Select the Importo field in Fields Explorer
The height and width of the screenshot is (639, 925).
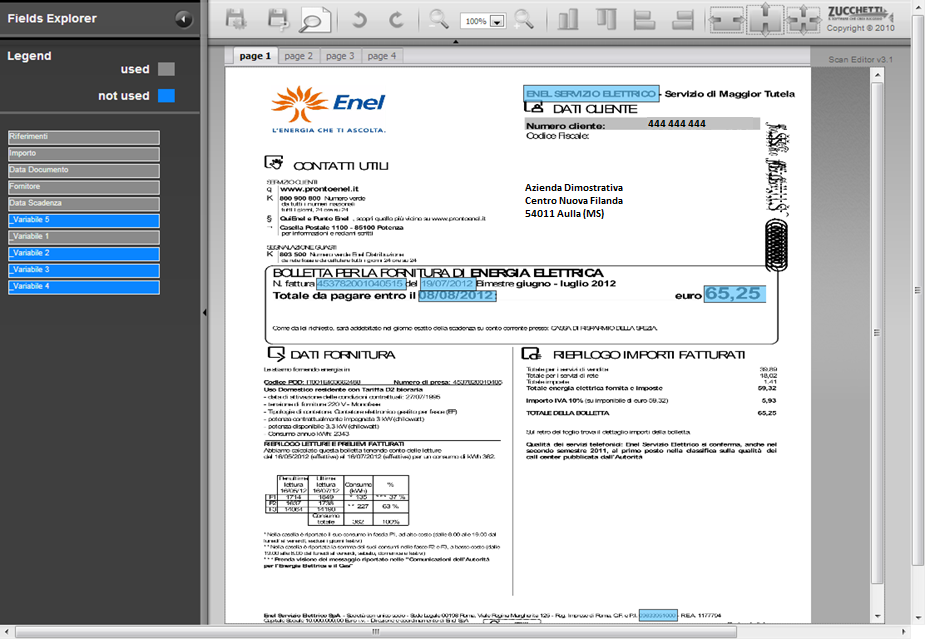click(84, 154)
